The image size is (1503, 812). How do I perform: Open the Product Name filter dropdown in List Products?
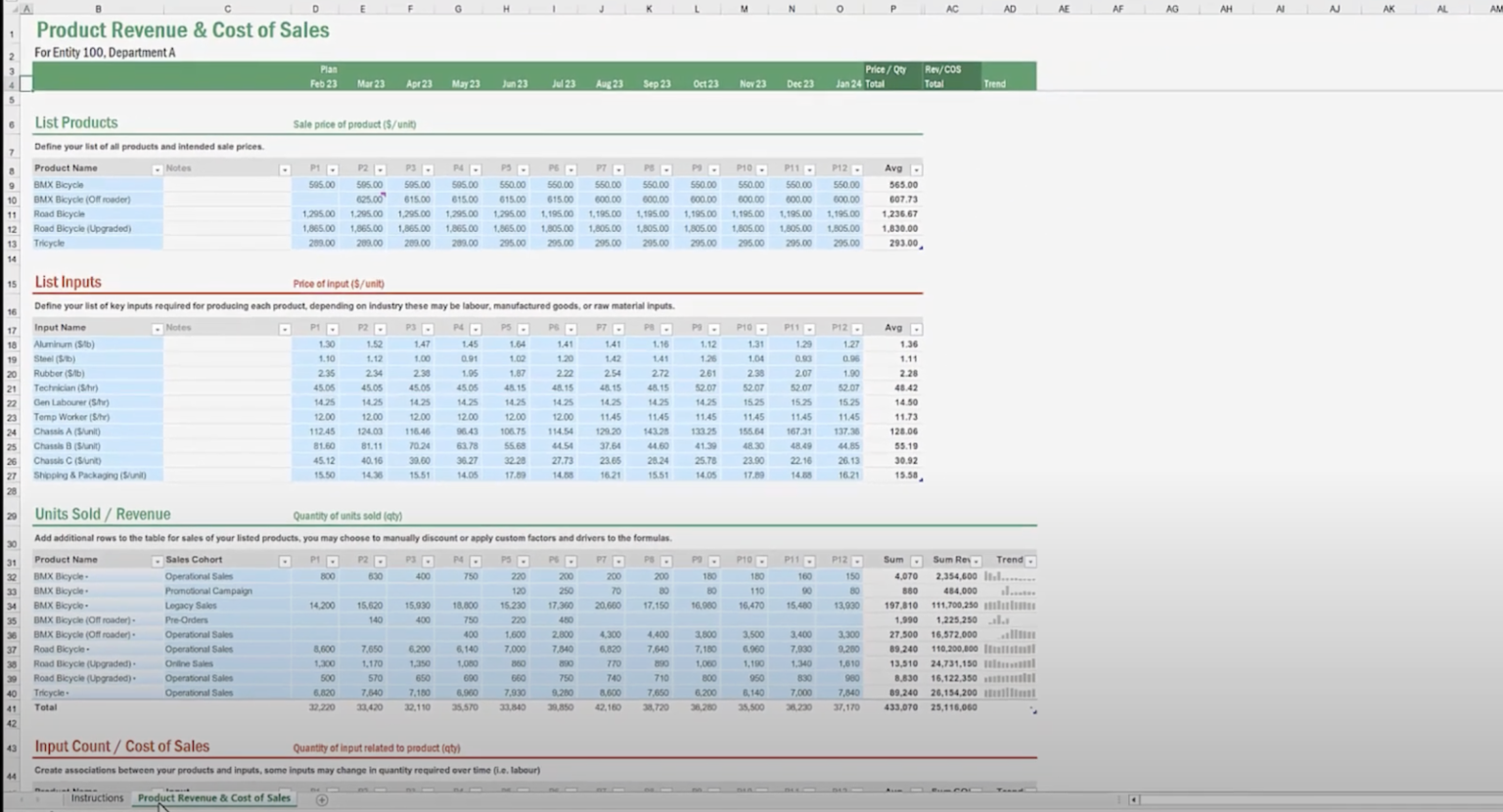pyautogui.click(x=157, y=168)
